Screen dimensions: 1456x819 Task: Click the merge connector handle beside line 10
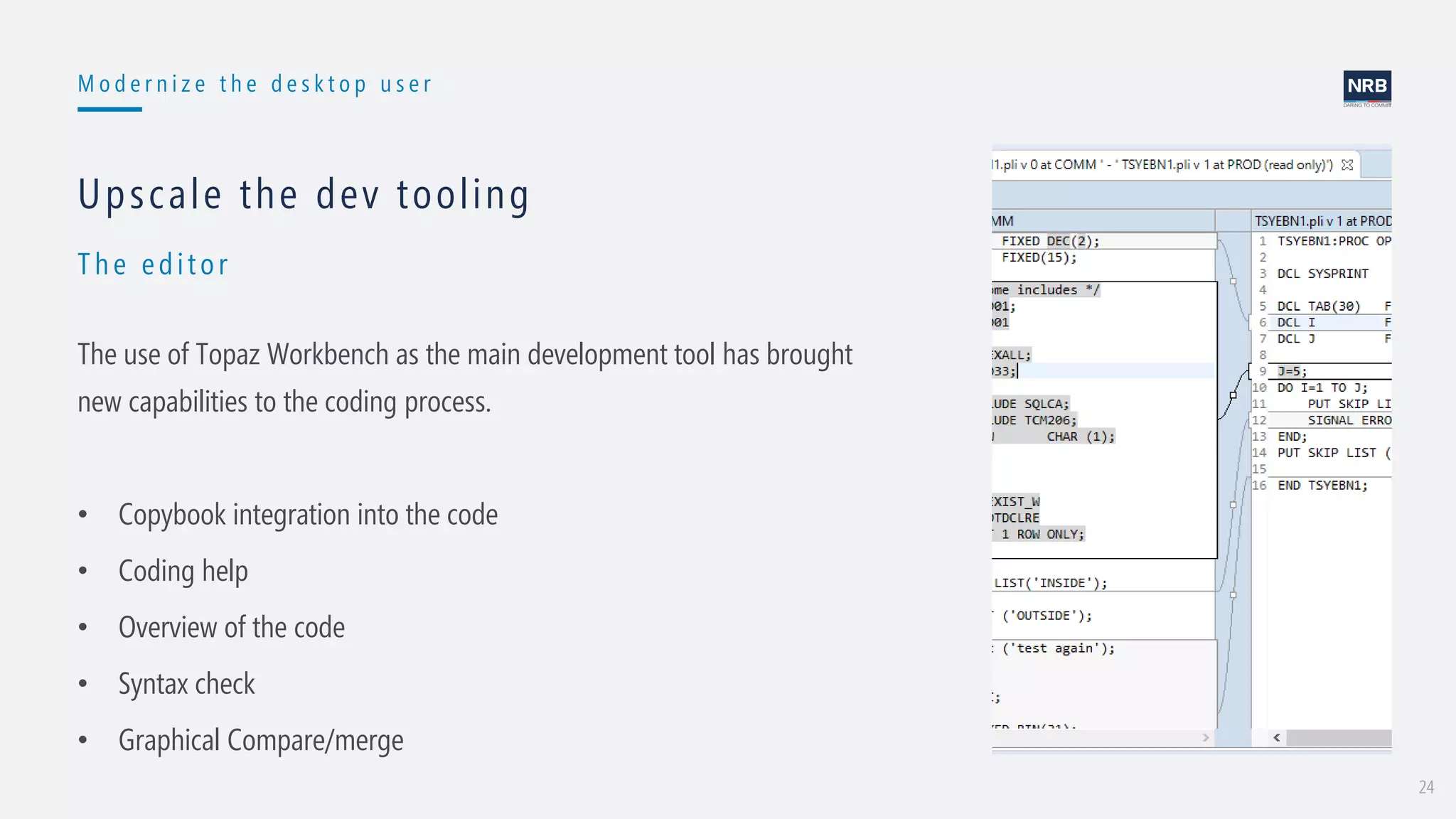tap(1233, 395)
